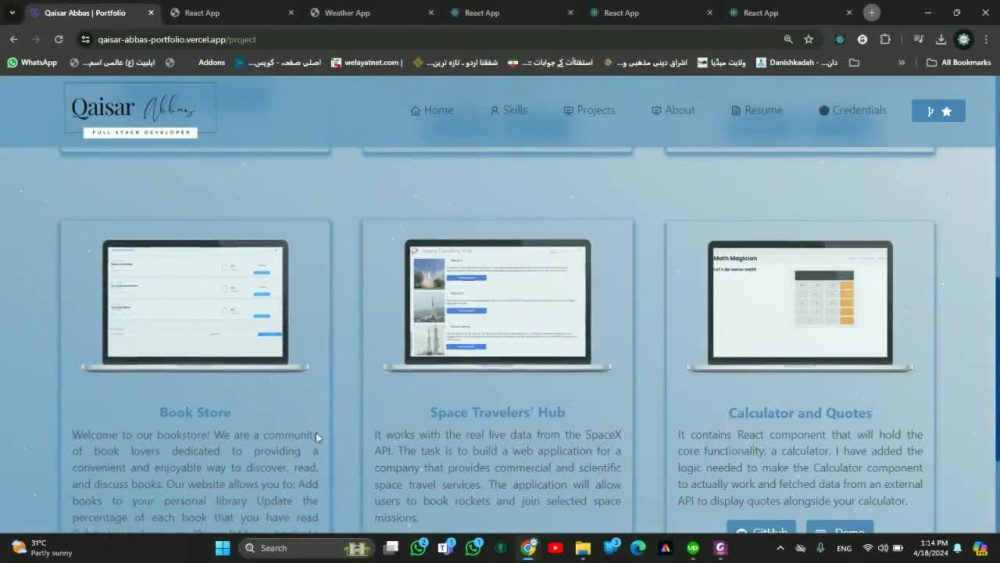Click the GitHub fork and star button

coord(938,111)
